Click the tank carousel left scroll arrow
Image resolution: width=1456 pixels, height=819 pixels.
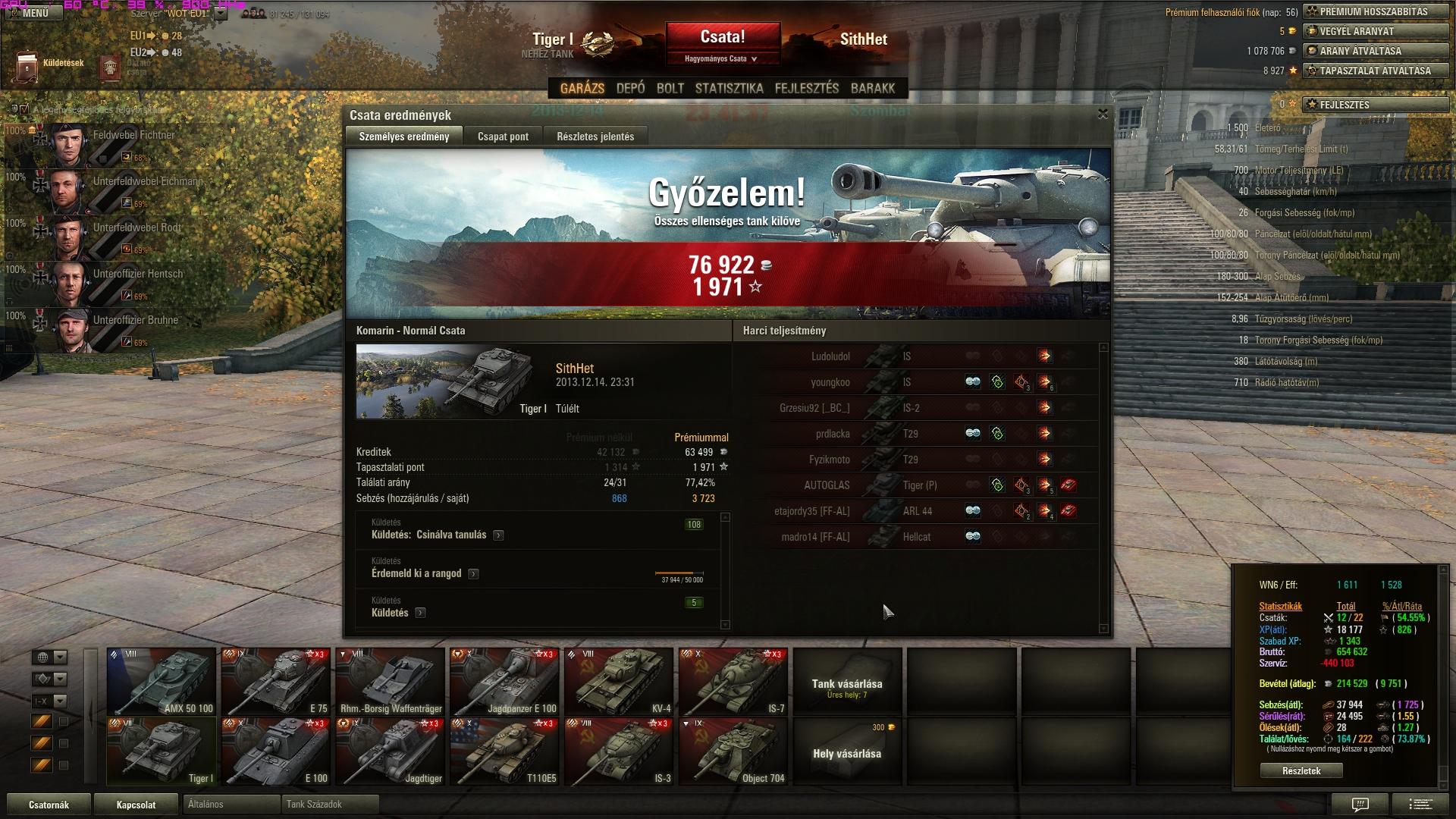pyautogui.click(x=91, y=716)
